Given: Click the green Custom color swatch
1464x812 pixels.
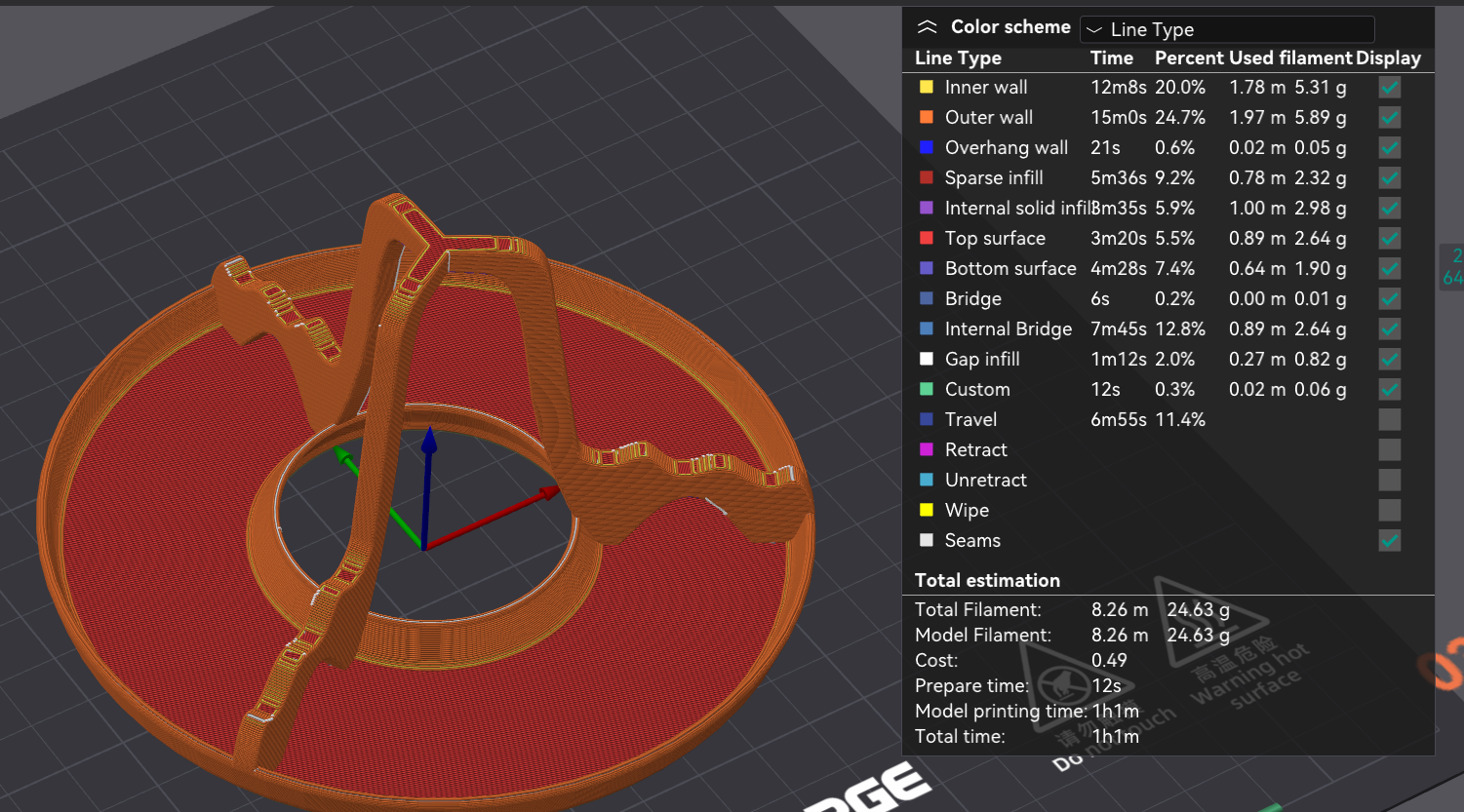Looking at the screenshot, I should coord(927,389).
